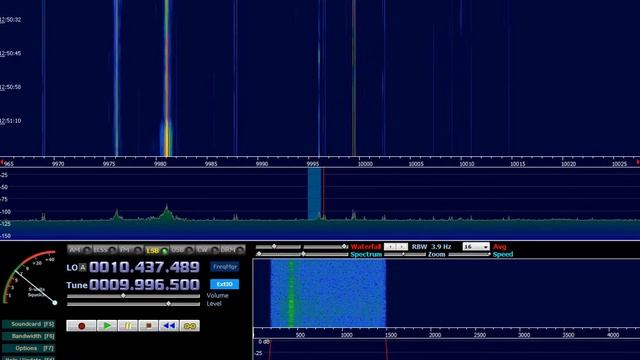This screenshot has width=640, height=360.
Task: Select ECSS demodulation mode
Action: click(105, 250)
